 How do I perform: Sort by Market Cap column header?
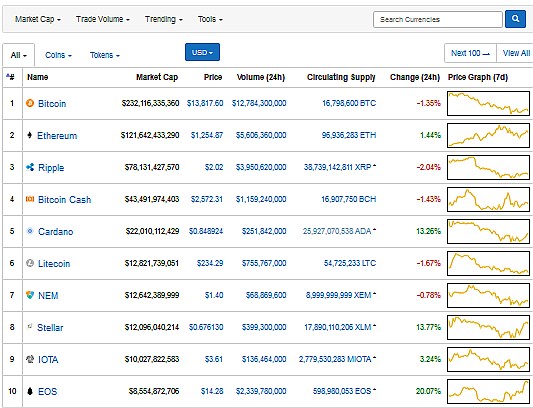point(157,77)
